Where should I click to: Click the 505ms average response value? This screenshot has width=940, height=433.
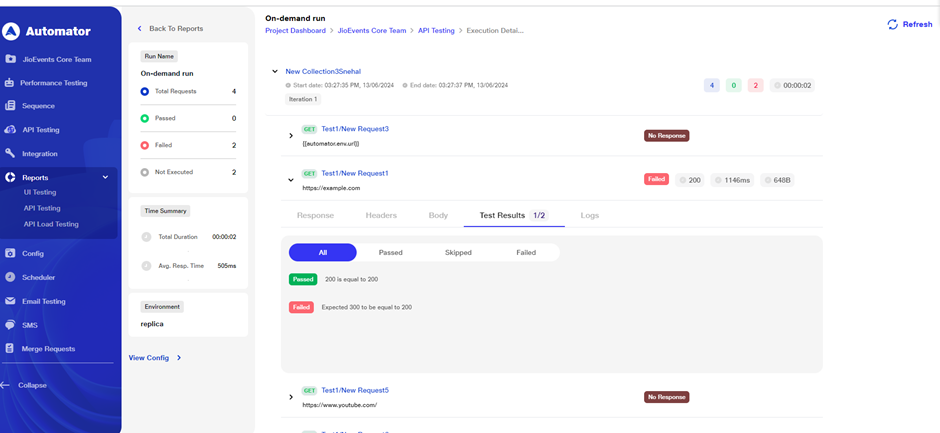pos(227,266)
